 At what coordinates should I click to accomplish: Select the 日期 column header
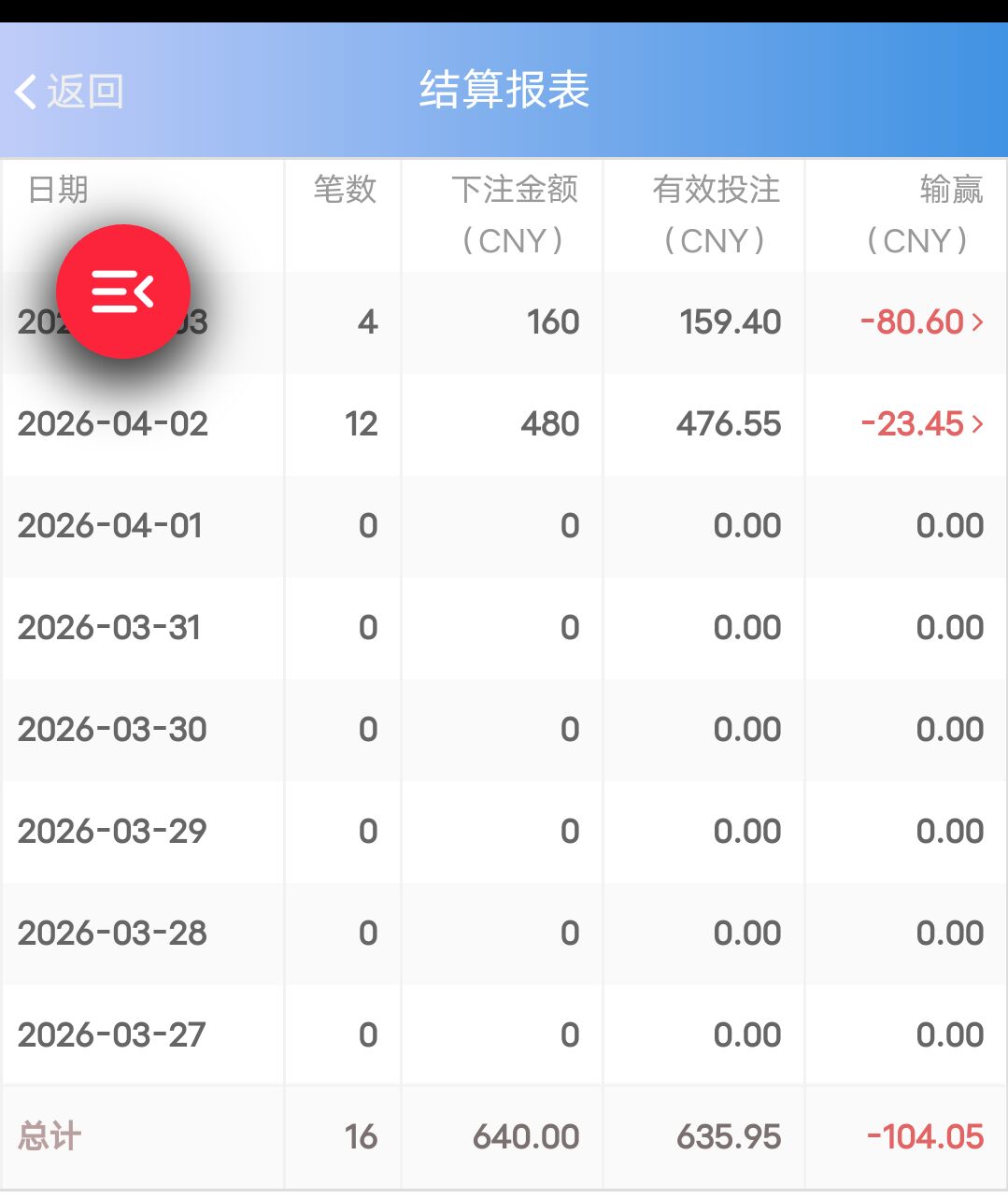56,190
